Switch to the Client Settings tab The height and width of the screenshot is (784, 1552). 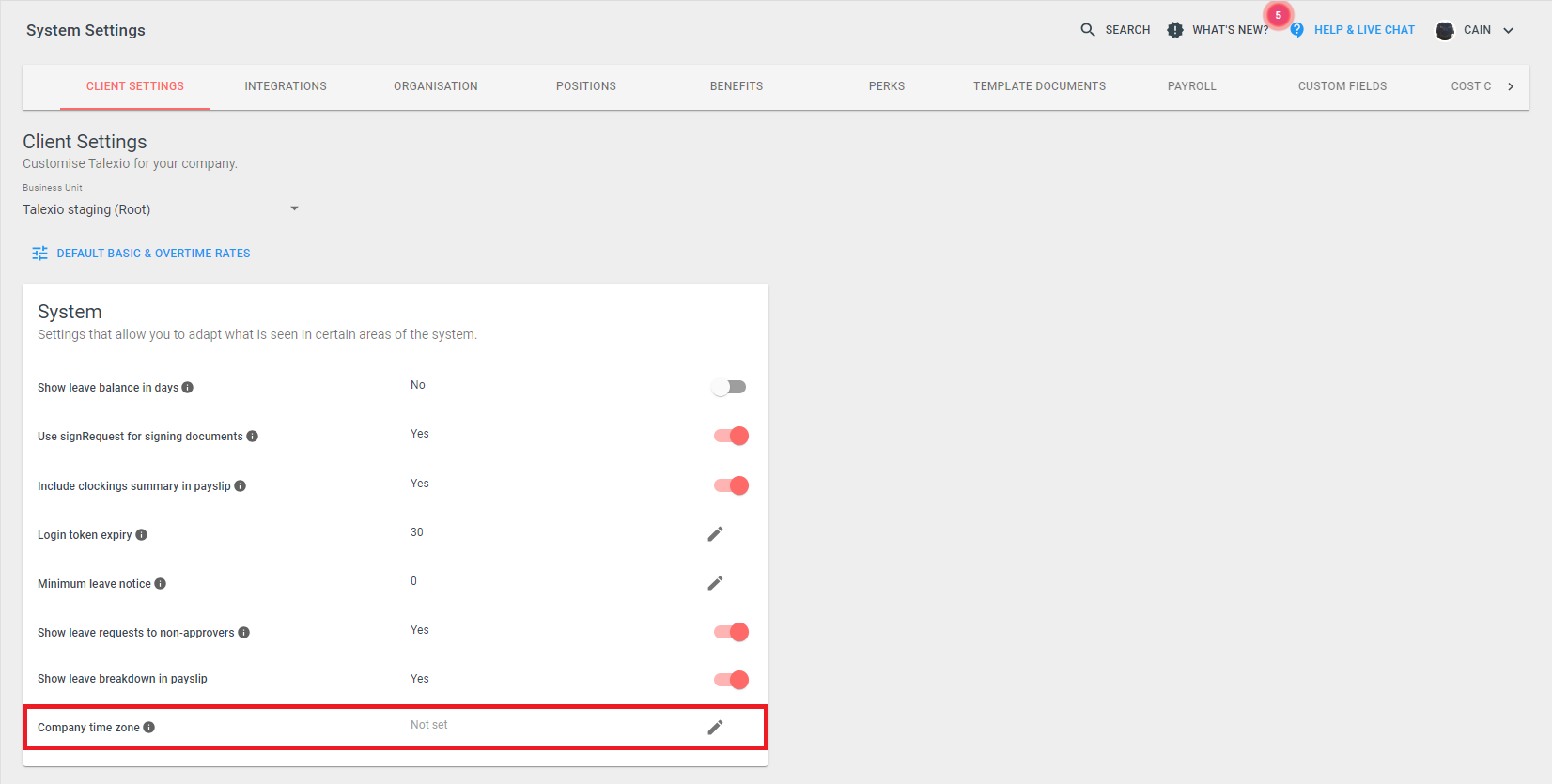[135, 86]
